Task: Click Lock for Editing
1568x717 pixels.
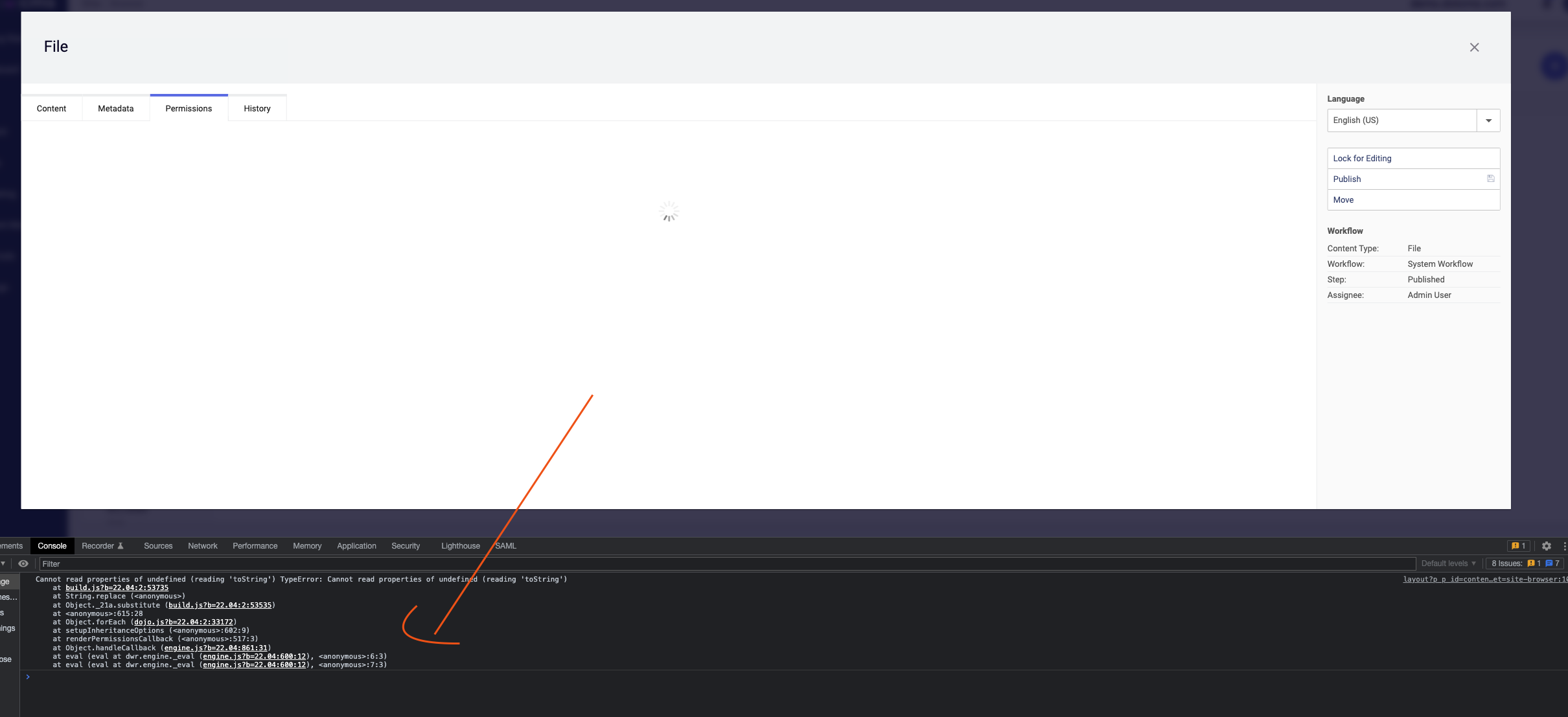Action: coord(1361,158)
